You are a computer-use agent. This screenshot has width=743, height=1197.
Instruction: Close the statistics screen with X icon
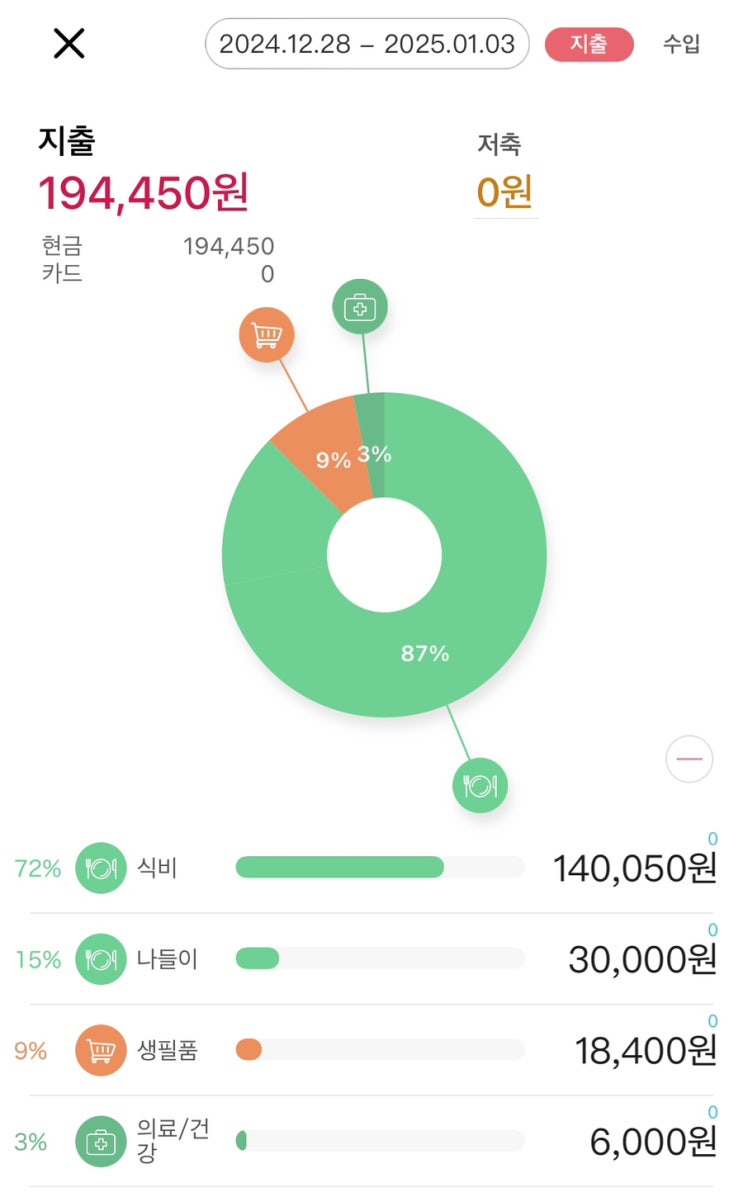[69, 43]
